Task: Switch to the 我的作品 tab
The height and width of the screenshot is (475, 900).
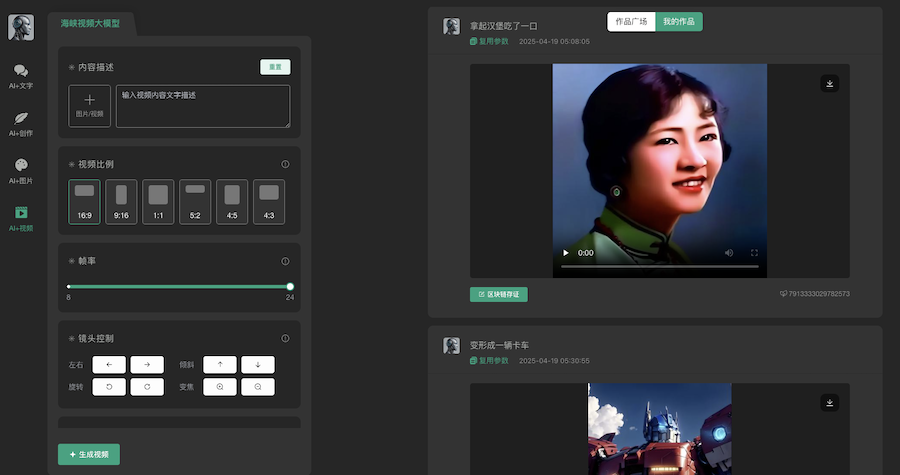Action: pyautogui.click(x=679, y=21)
